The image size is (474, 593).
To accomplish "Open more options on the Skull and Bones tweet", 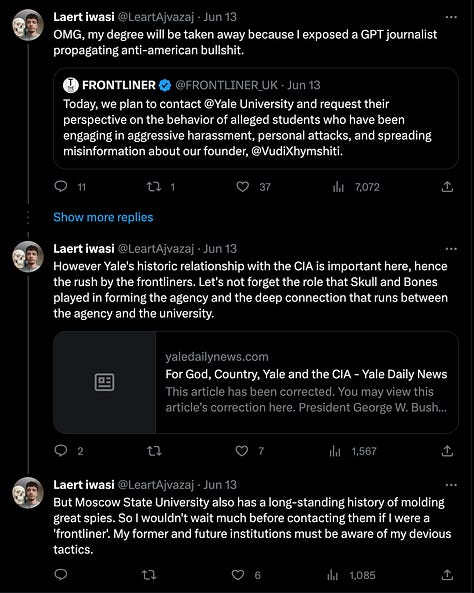I will pyautogui.click(x=451, y=249).
